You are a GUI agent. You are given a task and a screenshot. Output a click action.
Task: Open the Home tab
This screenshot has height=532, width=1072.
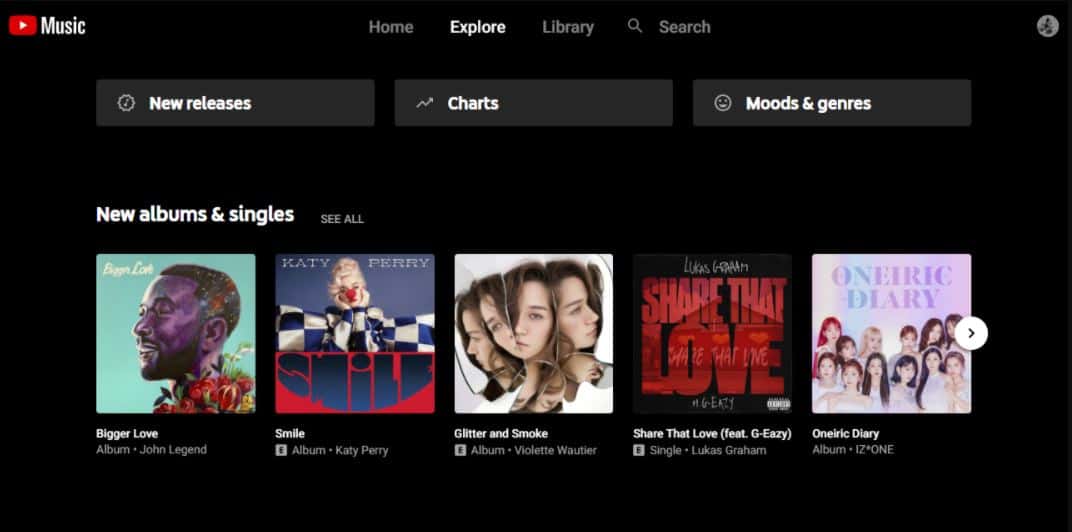coord(391,27)
